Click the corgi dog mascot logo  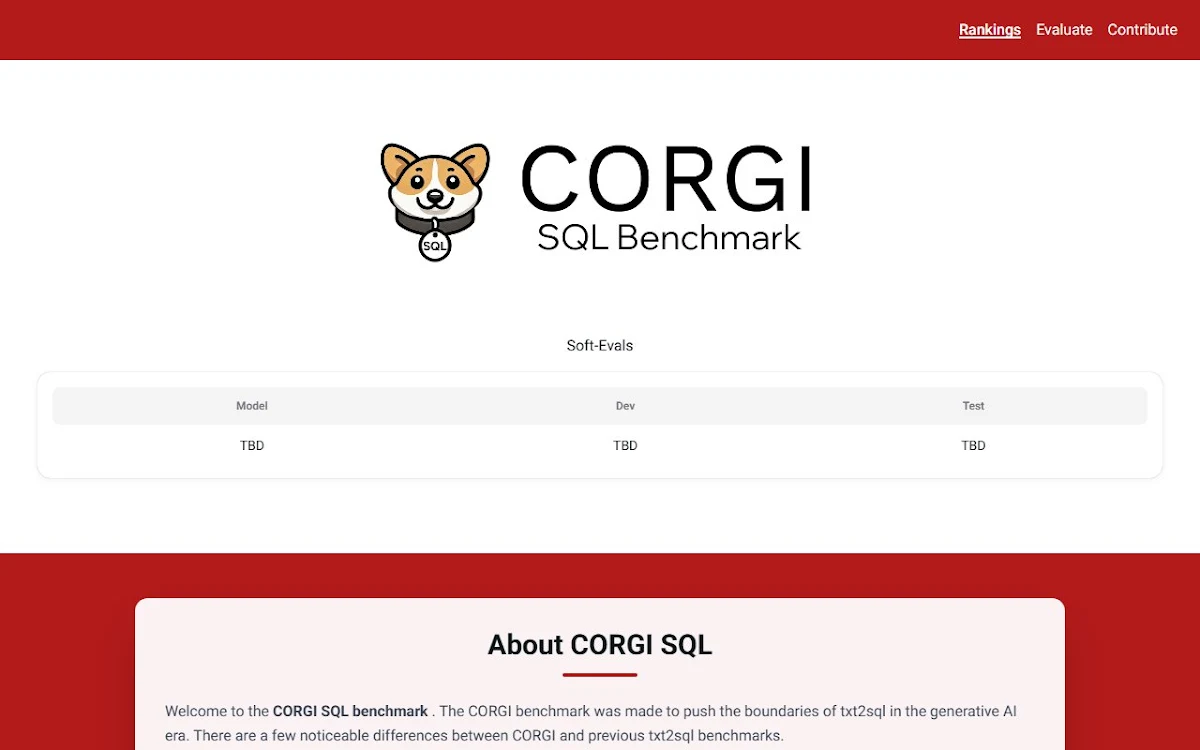436,202
